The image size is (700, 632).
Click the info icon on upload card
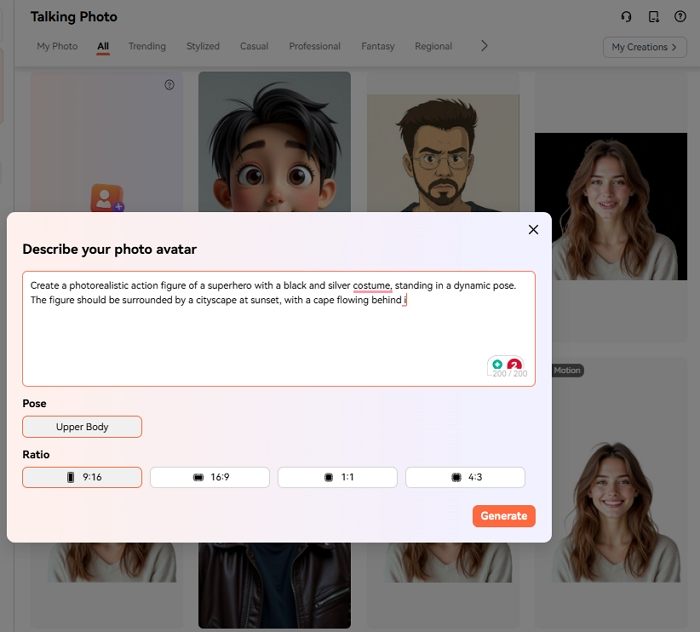point(169,85)
